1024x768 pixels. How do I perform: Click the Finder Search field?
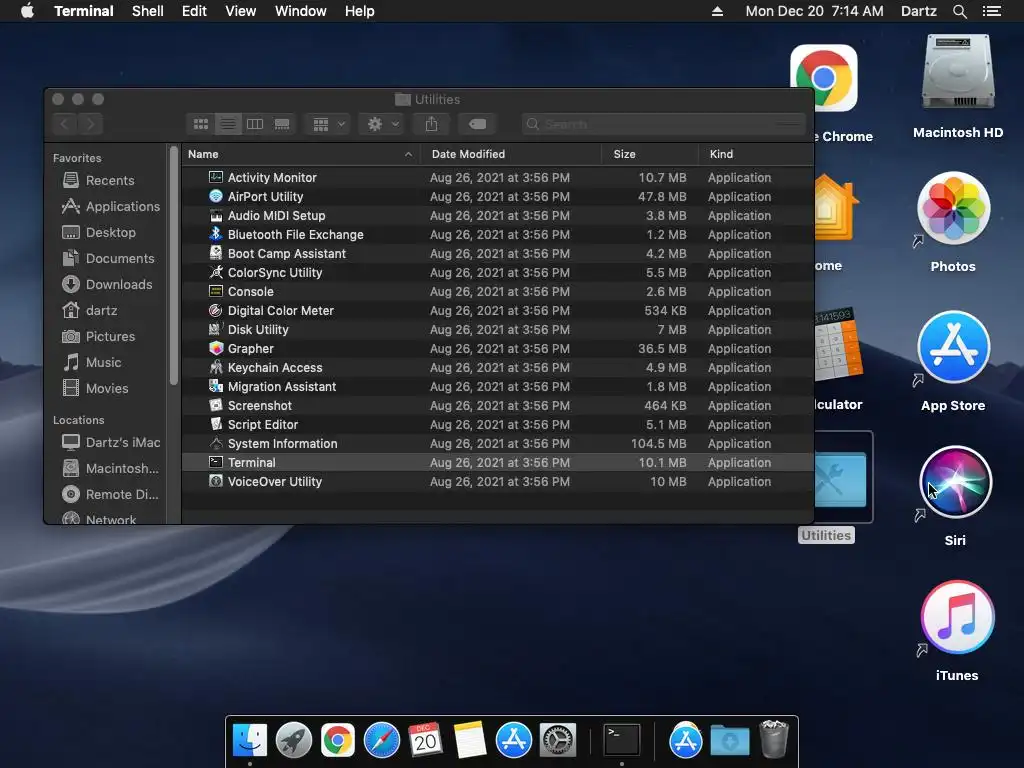(664, 124)
